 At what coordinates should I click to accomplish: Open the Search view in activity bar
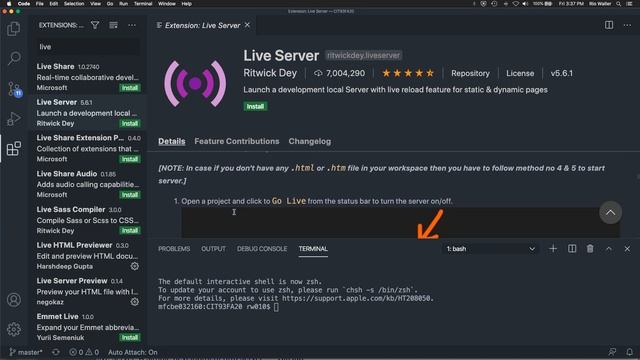(x=13, y=58)
